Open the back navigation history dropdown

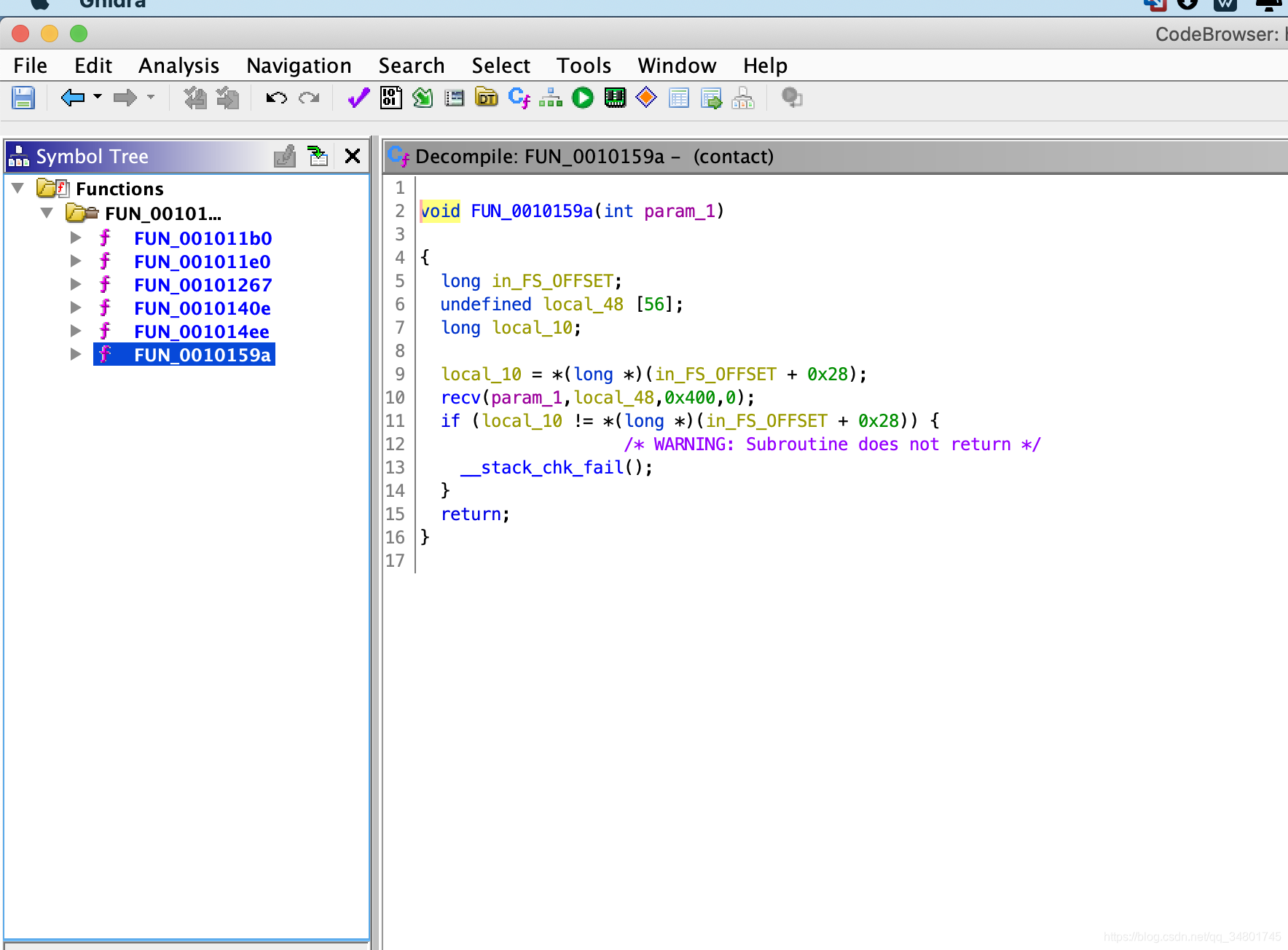coord(98,97)
